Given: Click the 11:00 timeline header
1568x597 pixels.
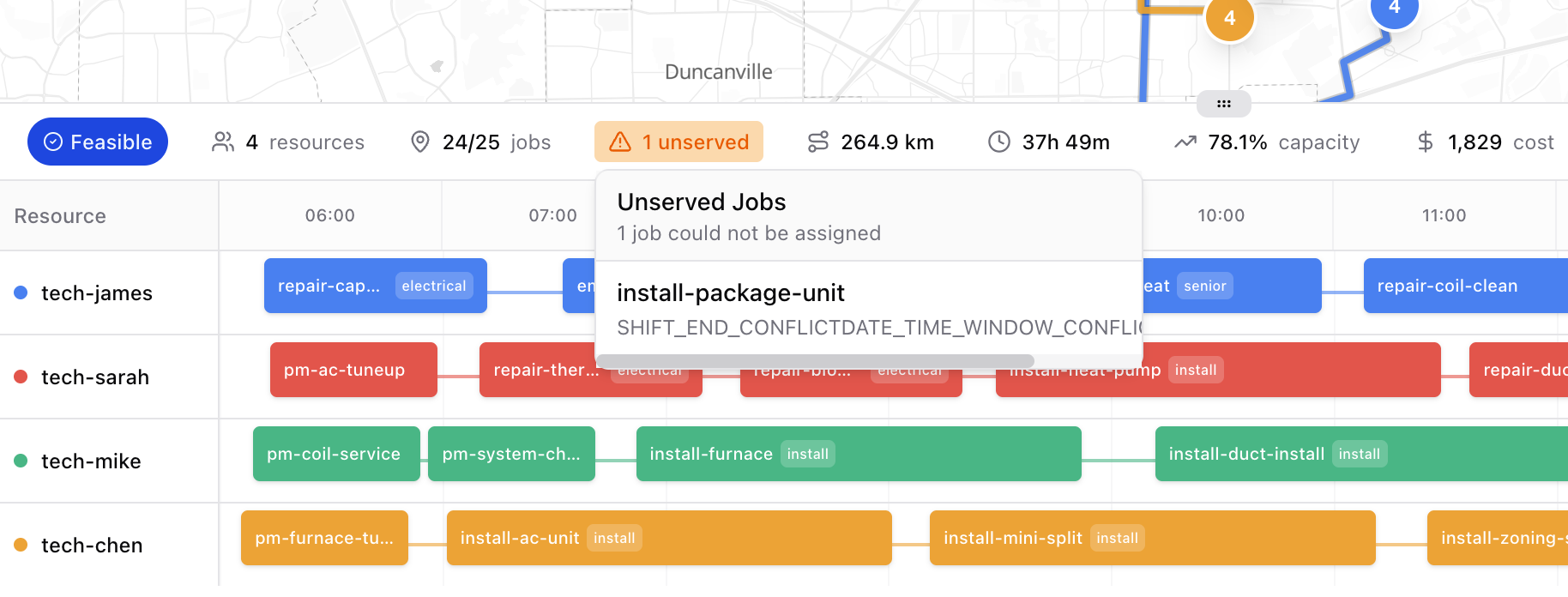Looking at the screenshot, I should pos(1444,215).
